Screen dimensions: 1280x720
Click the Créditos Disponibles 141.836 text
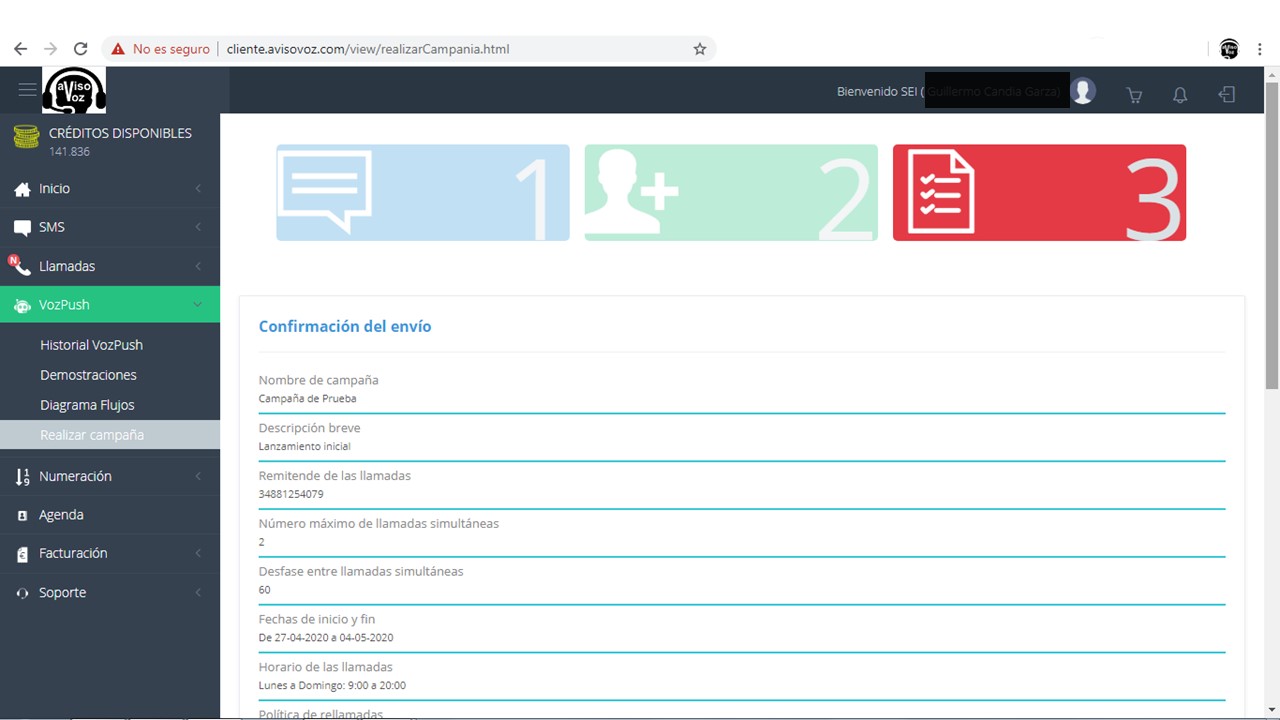click(120, 141)
